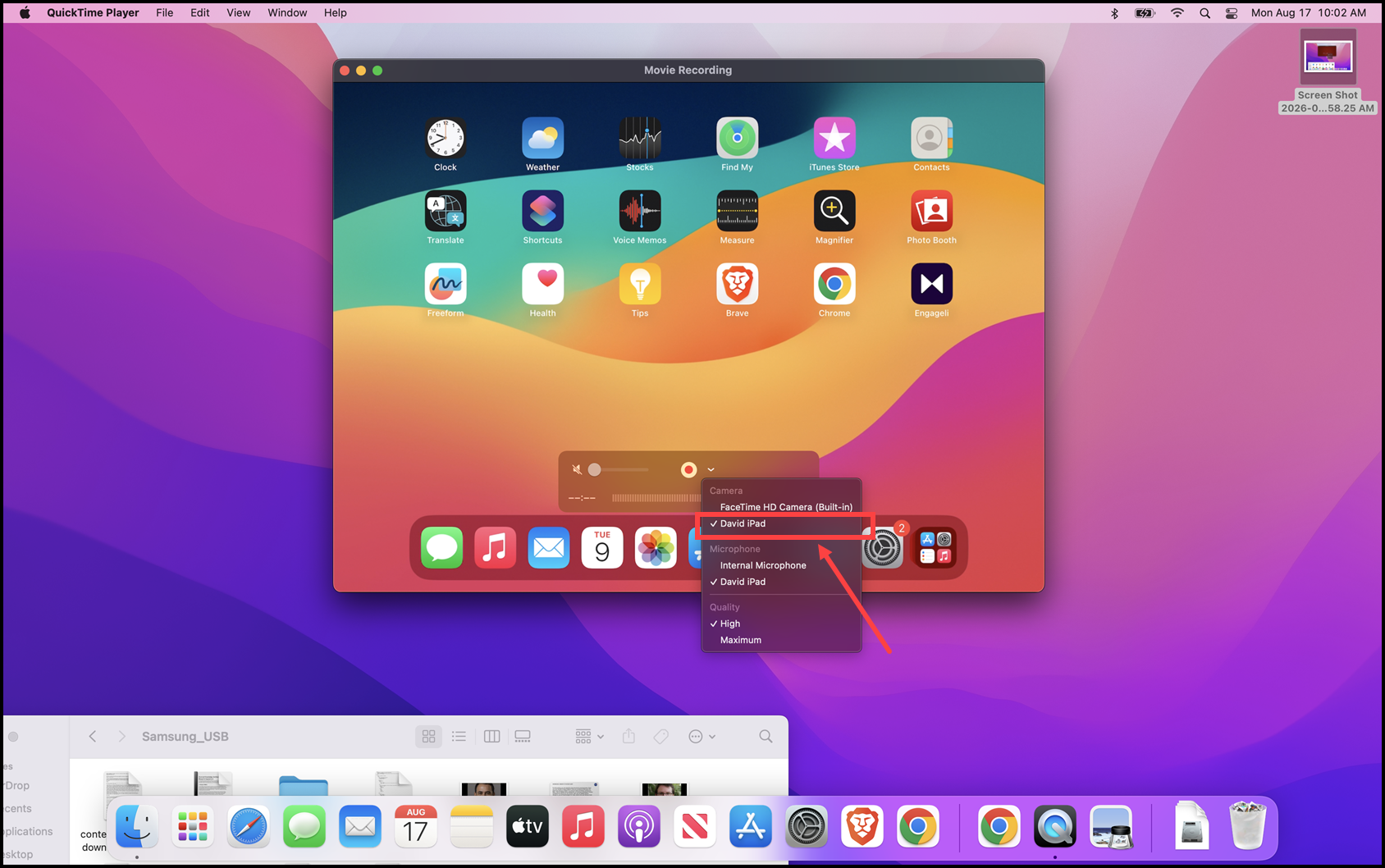Go back in the Samsung_USB Finder window
The image size is (1385, 868).
click(x=93, y=737)
